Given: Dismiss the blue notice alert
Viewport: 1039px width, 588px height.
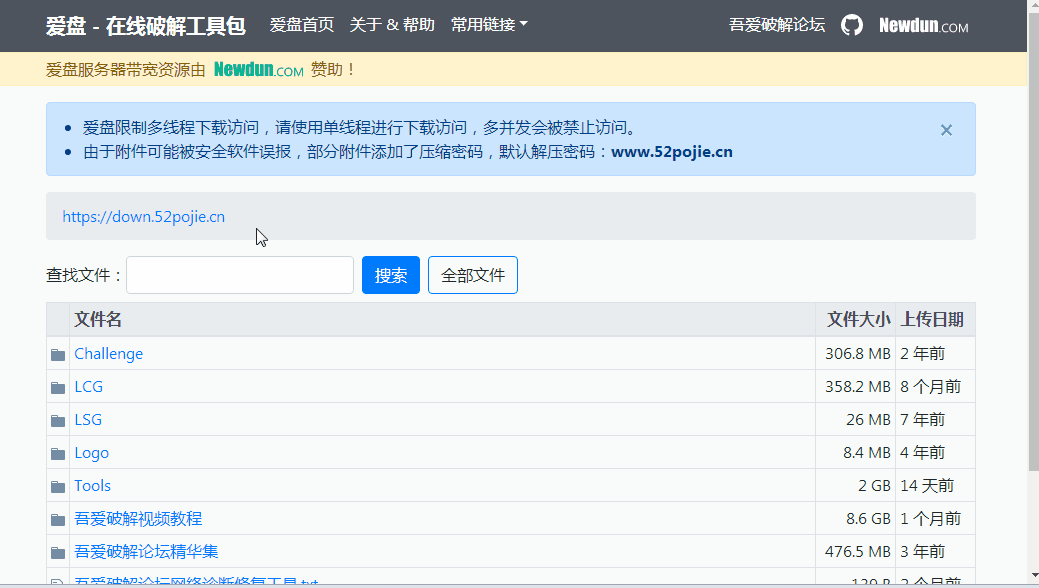Looking at the screenshot, I should point(946,130).
